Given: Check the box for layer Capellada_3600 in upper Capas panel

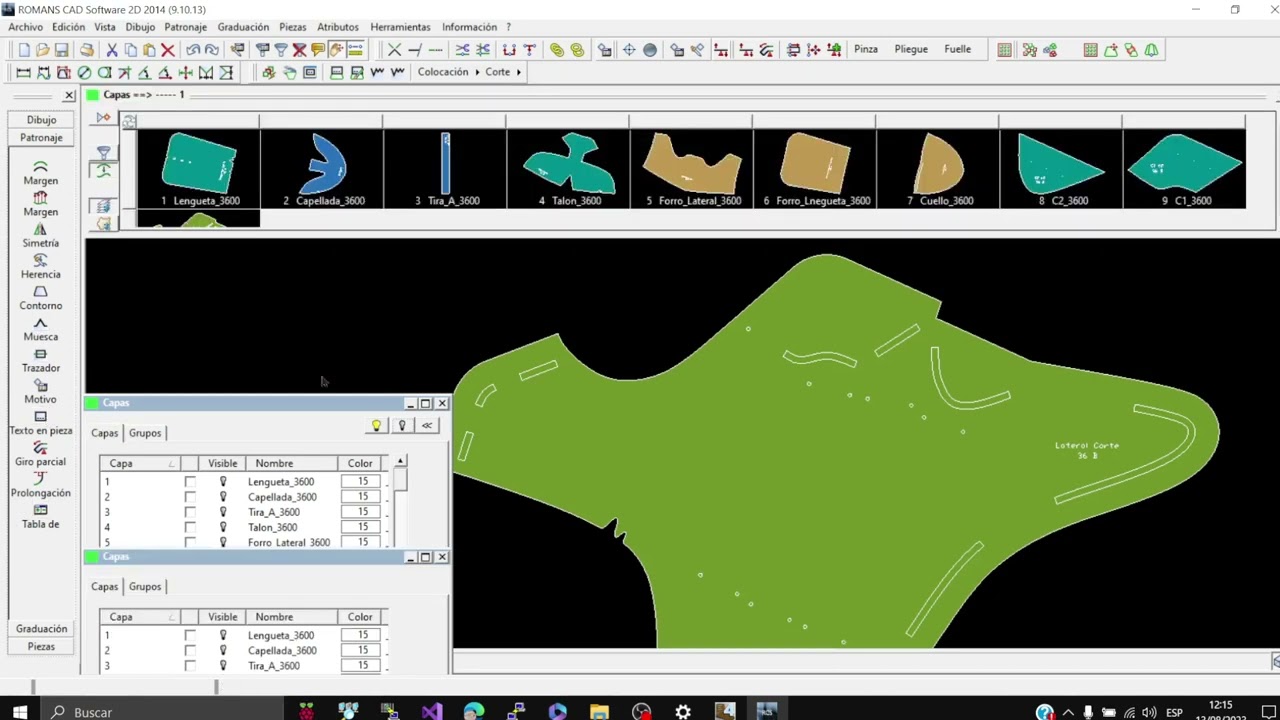Looking at the screenshot, I should (x=190, y=497).
